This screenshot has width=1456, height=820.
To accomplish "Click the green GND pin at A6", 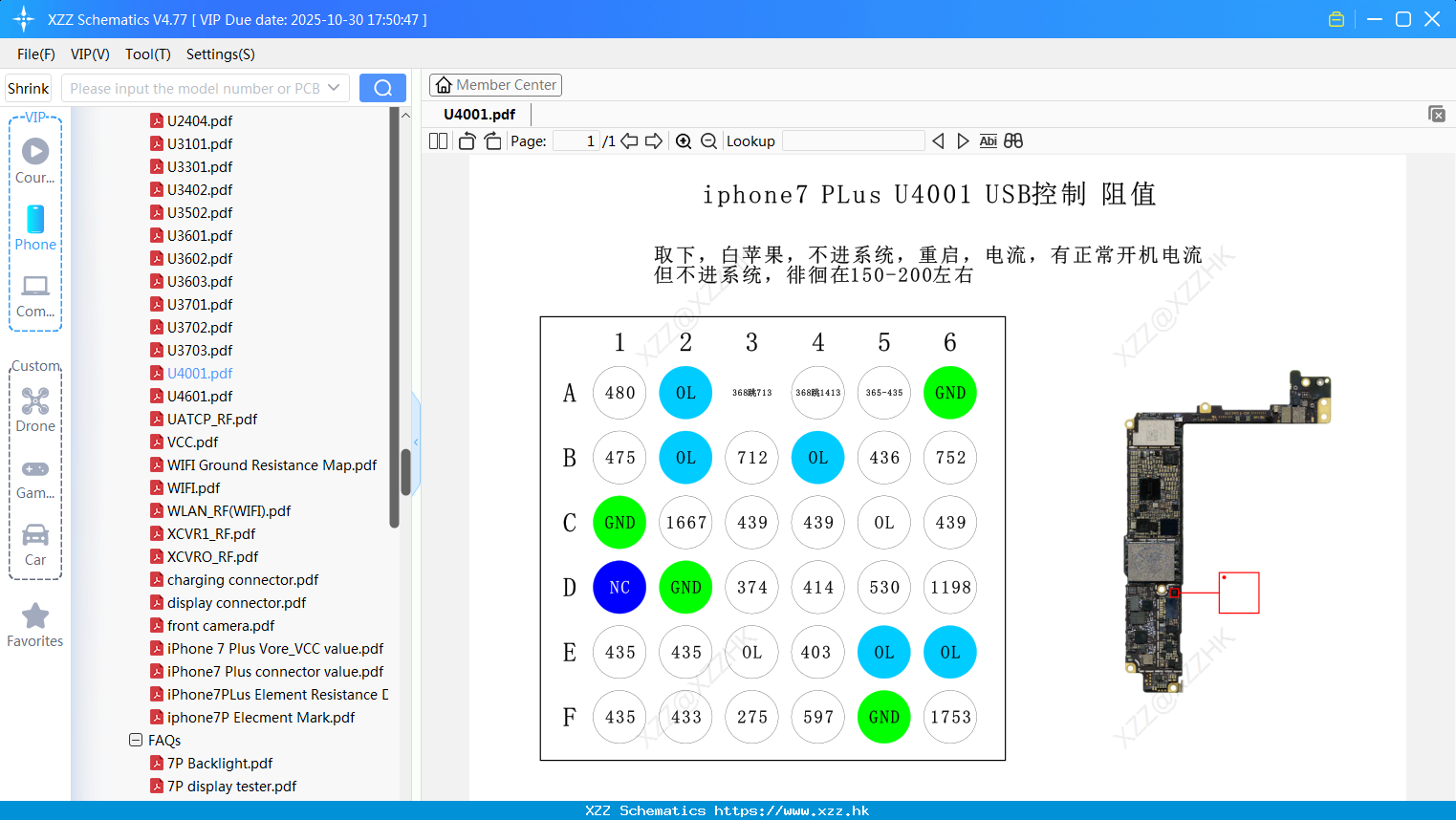I will (x=950, y=392).
